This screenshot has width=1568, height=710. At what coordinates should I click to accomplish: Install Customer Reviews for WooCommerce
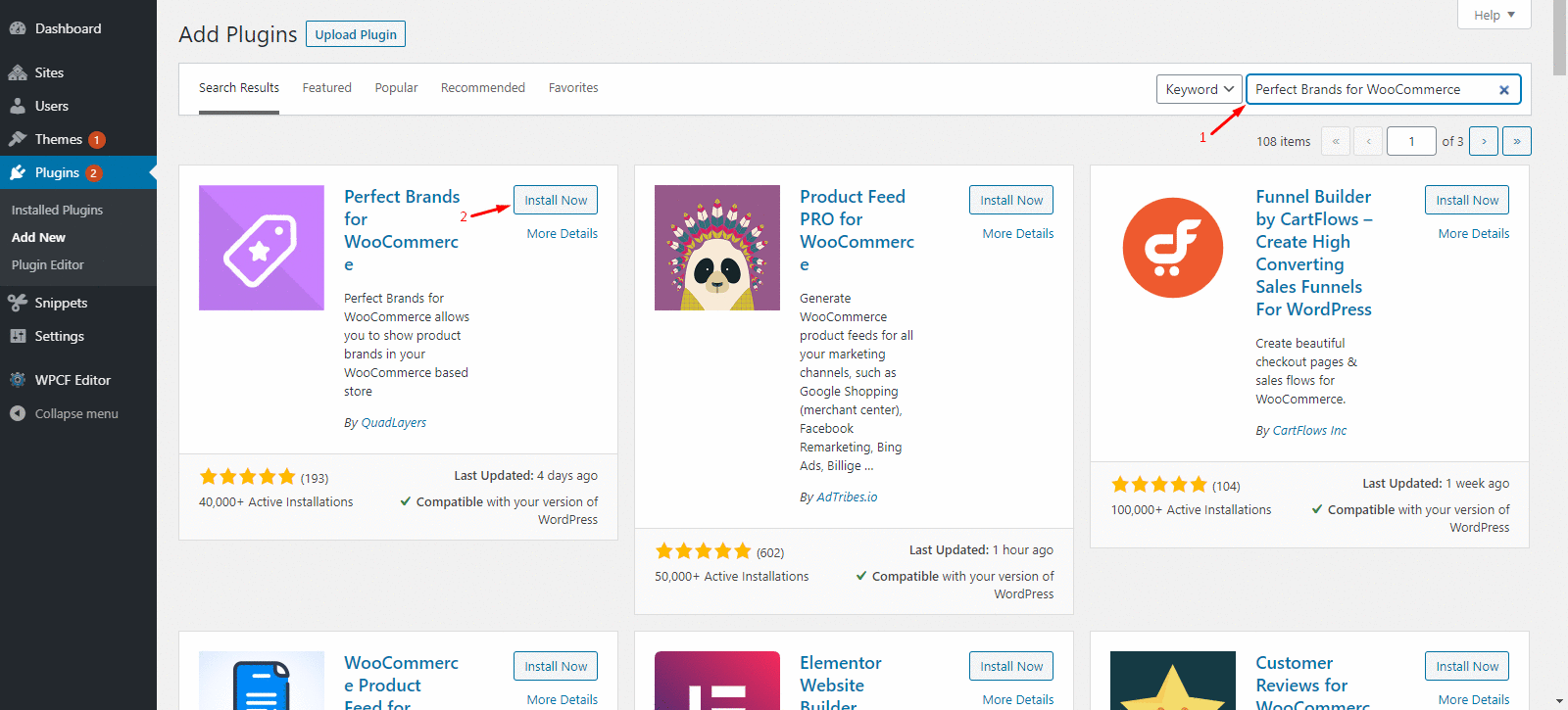pos(1467,666)
